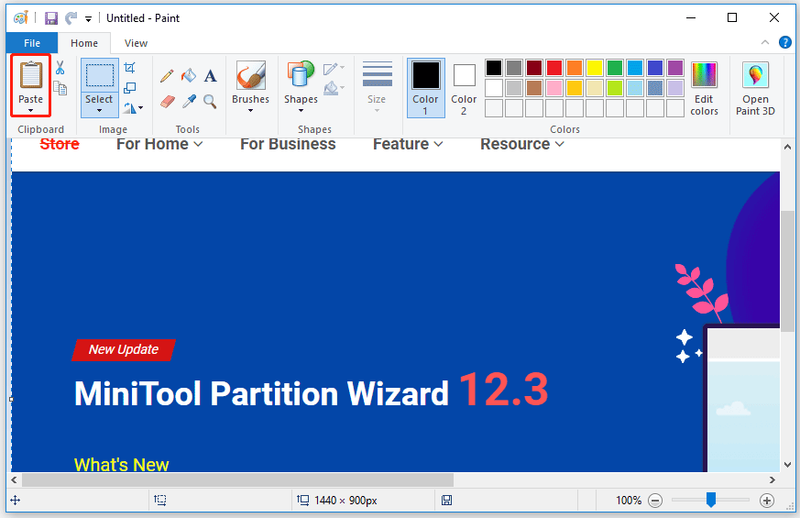Choose Color 2 background button

[464, 88]
